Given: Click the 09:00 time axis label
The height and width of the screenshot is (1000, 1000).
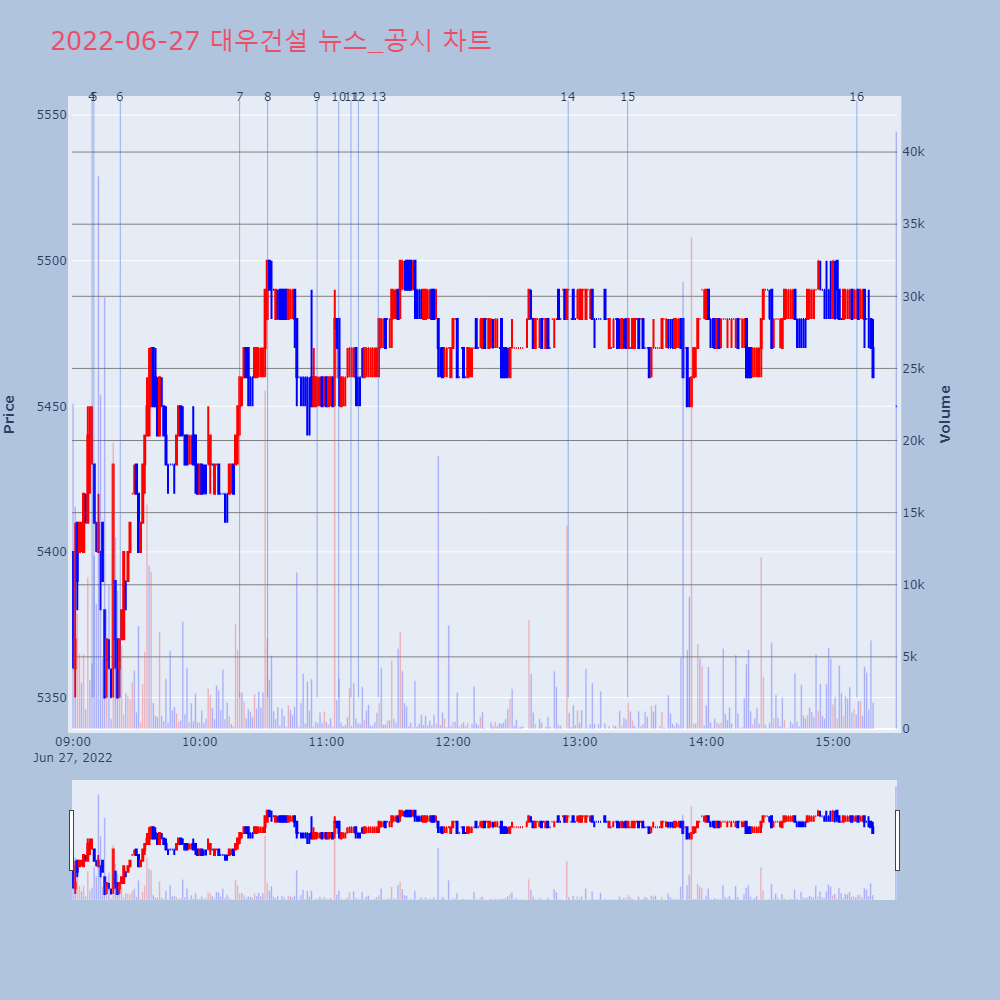Looking at the screenshot, I should click(x=73, y=742).
